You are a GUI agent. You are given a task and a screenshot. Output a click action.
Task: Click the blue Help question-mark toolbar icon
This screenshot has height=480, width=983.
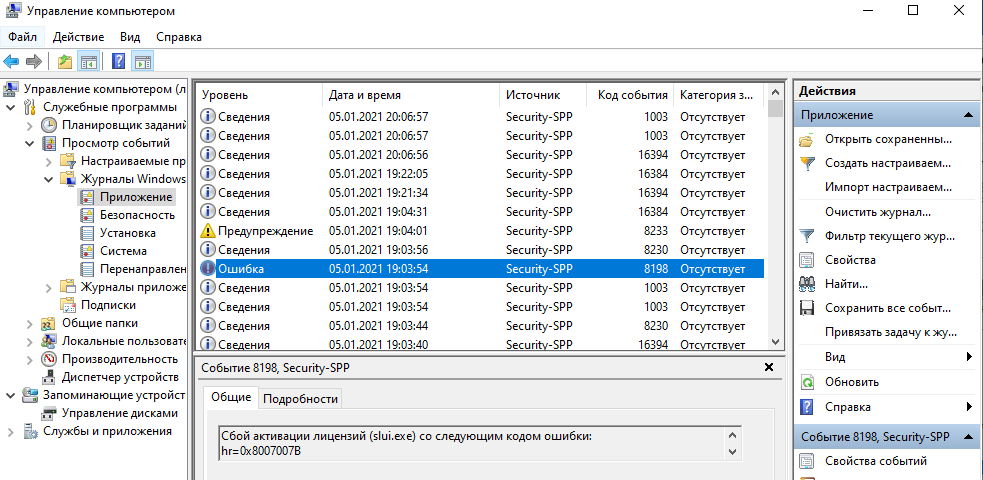coord(118,61)
